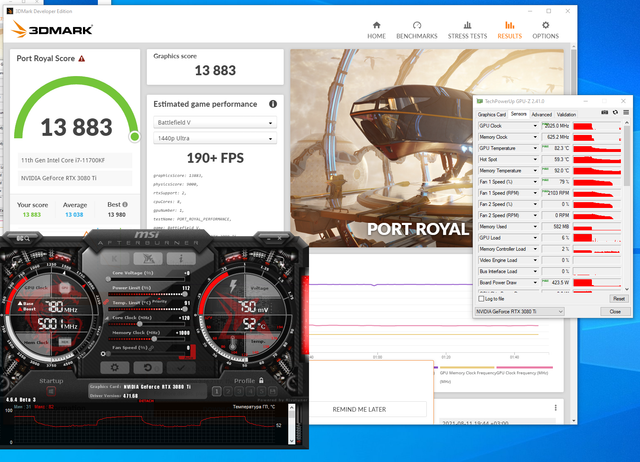
Task: Click Afterburner reset to defaults button
Action: tap(148, 367)
